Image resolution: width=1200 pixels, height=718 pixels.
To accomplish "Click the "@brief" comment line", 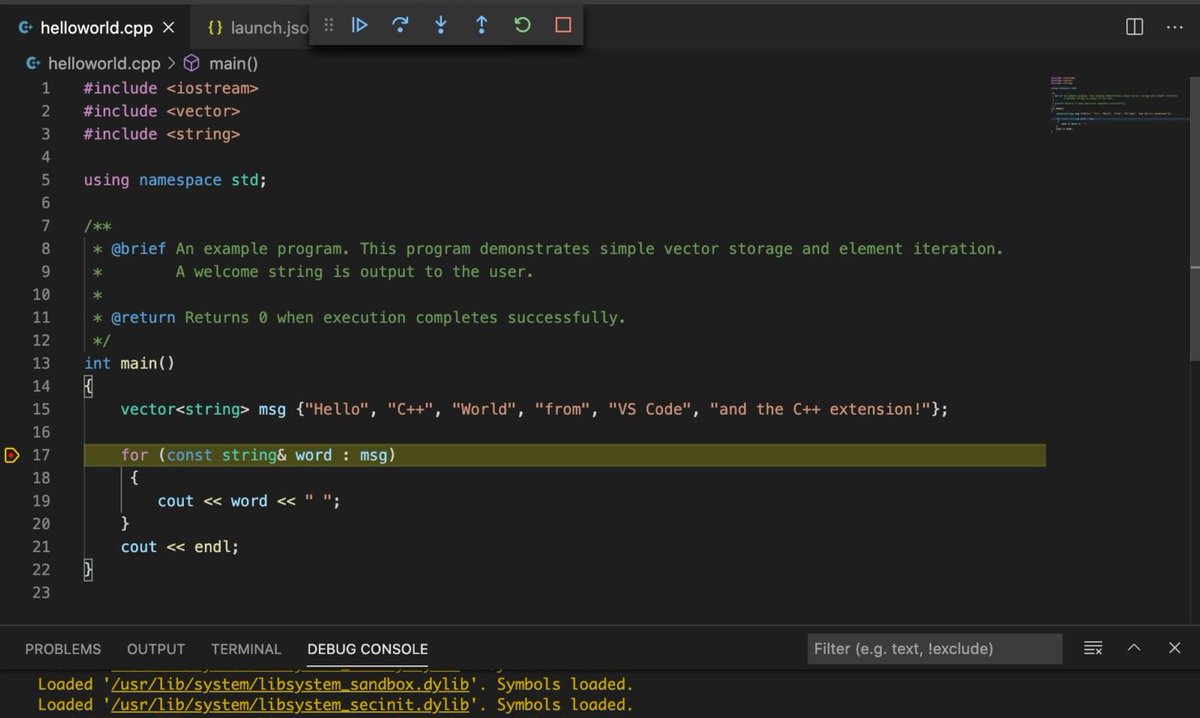I will coord(548,249).
